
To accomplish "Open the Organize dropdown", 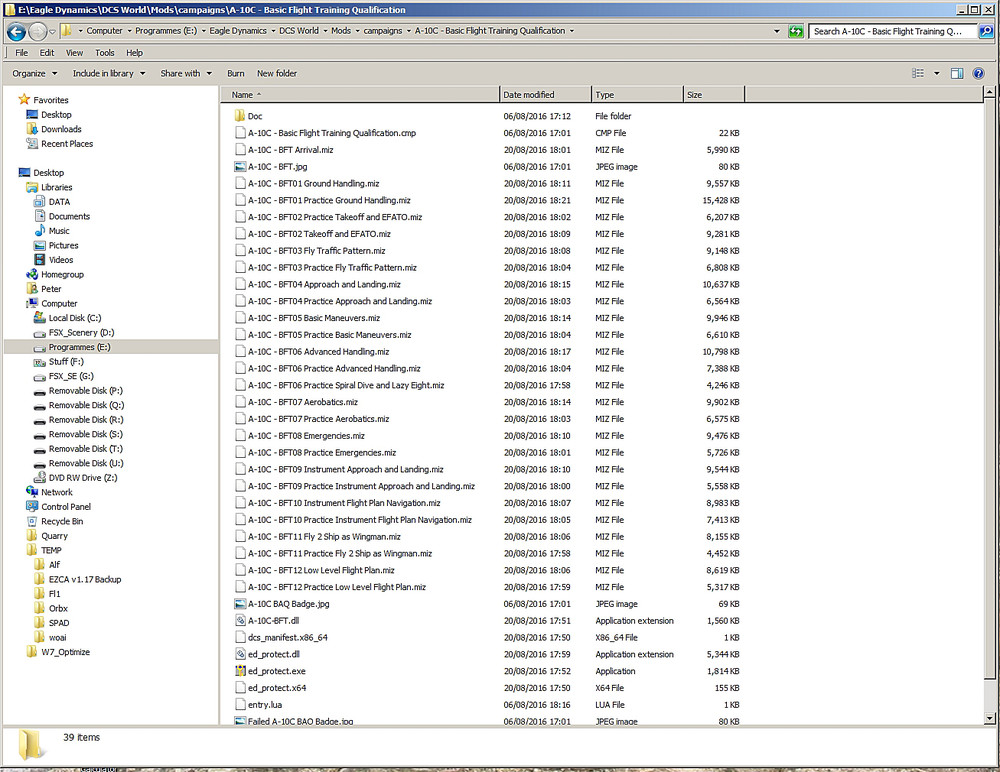I will coord(34,73).
